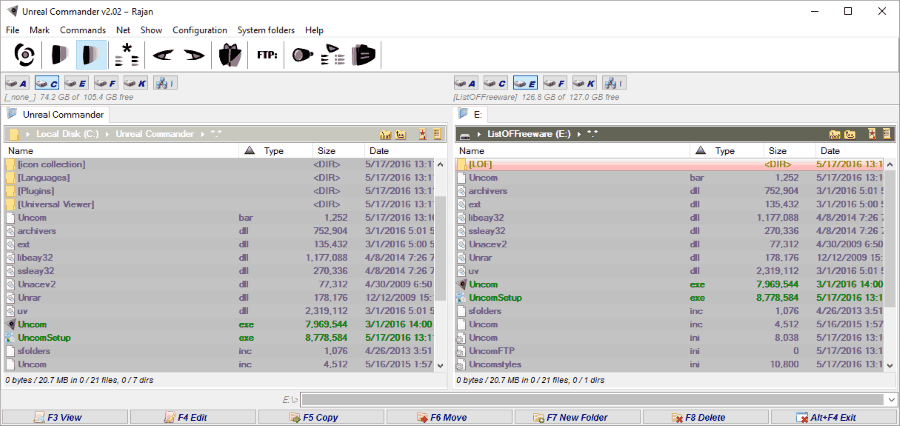Expand arrow before ListOFFreeware (E:) breadcrumb
This screenshot has width=900, height=426.
pos(479,134)
